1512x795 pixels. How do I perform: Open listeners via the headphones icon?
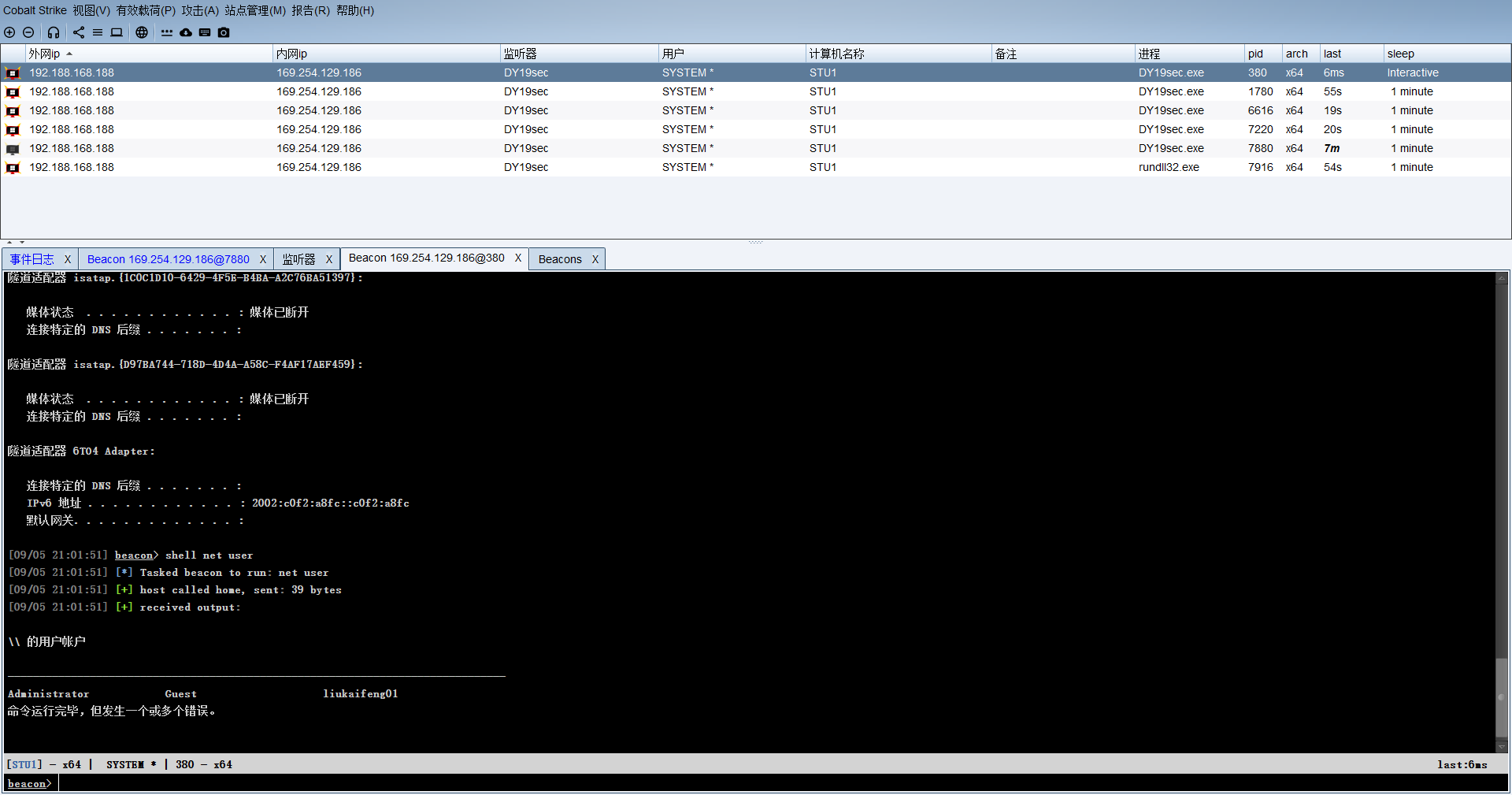click(x=54, y=32)
